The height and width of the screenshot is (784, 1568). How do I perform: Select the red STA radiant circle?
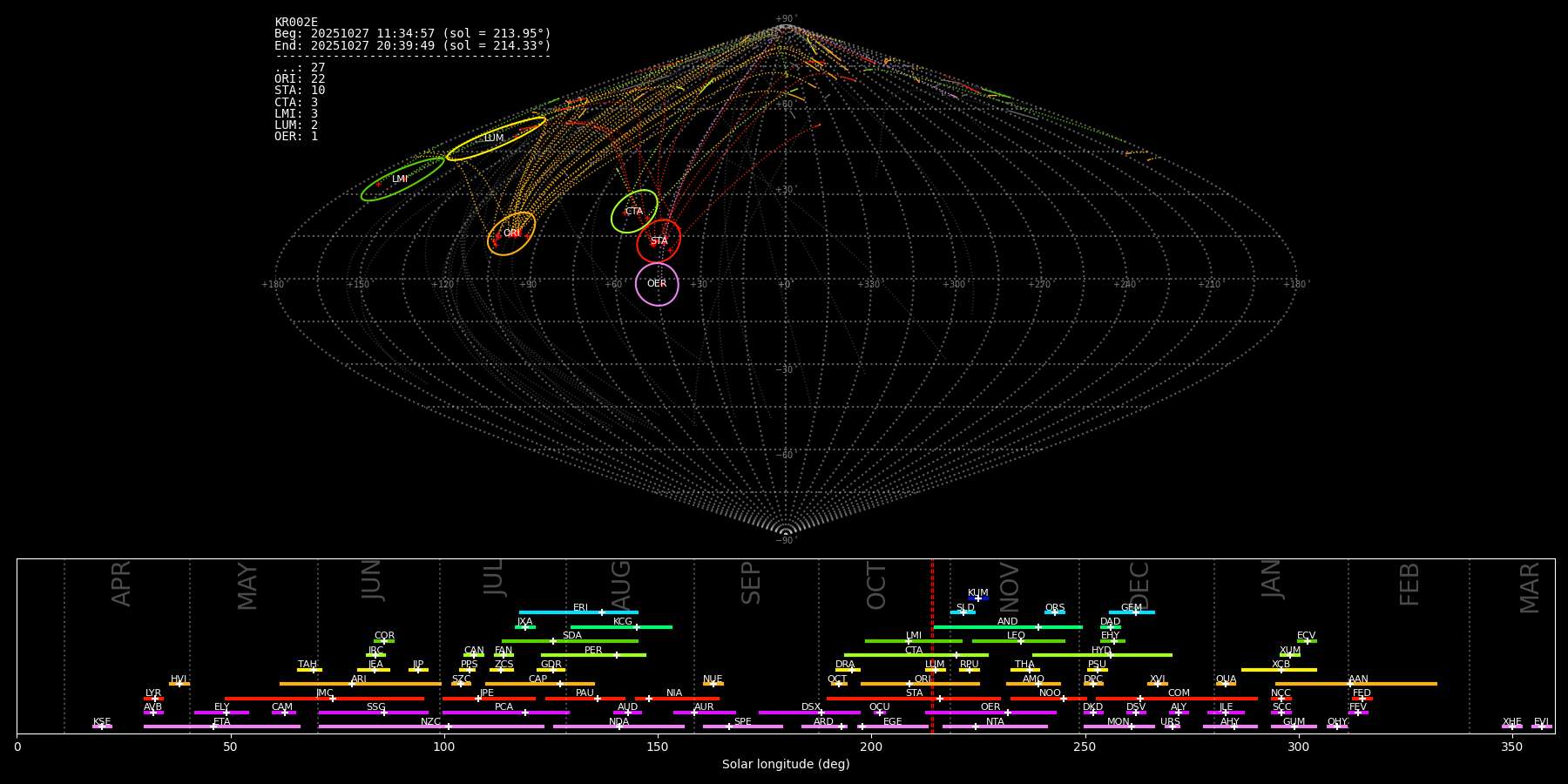pos(659,241)
